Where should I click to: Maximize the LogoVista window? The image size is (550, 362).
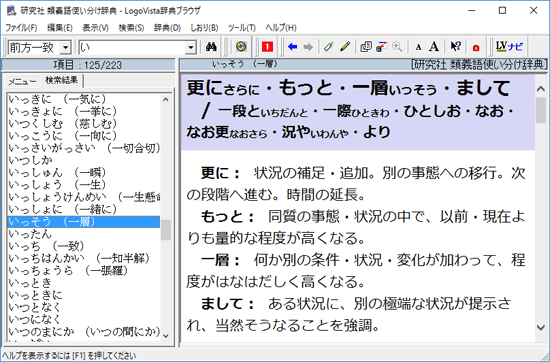point(502,11)
